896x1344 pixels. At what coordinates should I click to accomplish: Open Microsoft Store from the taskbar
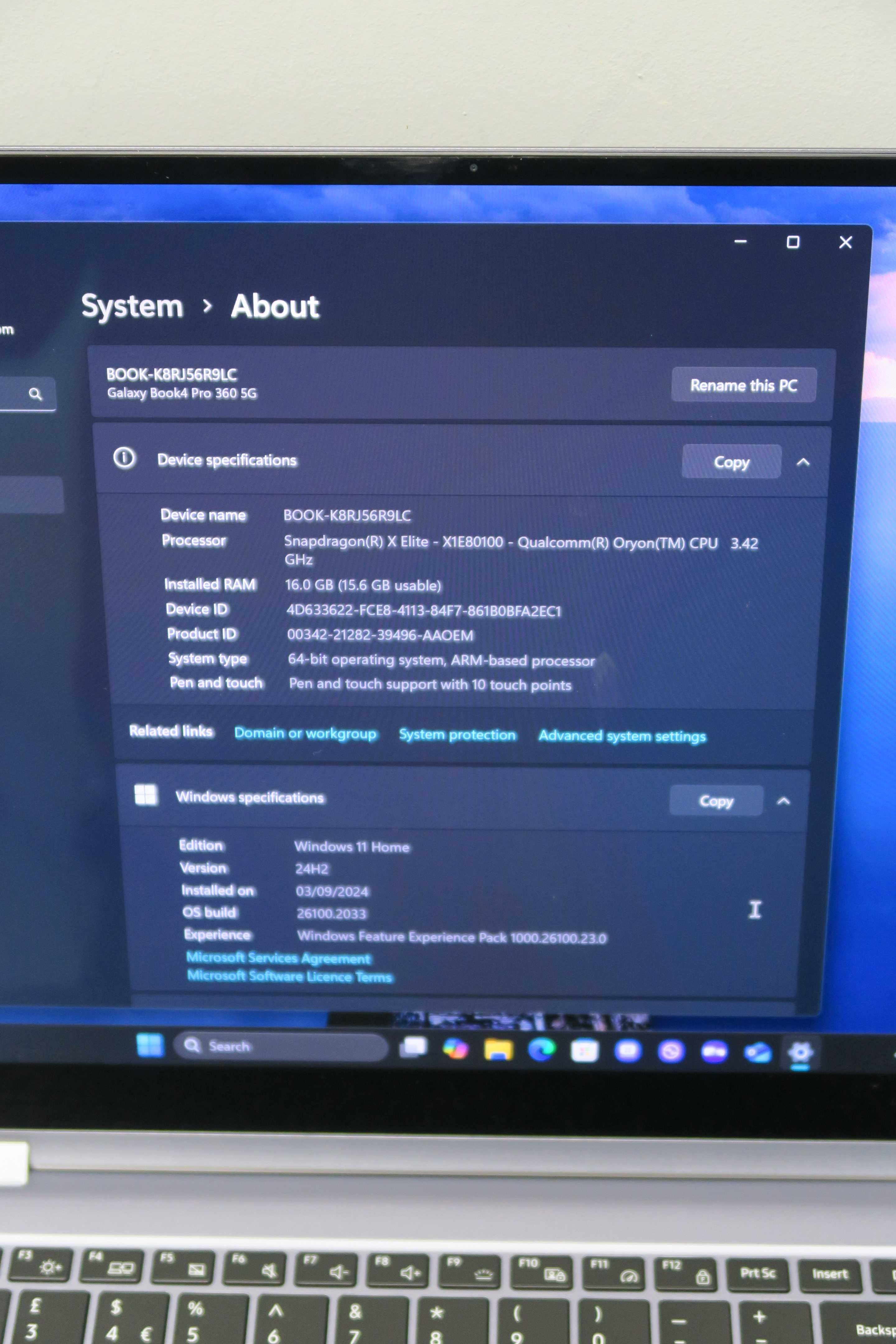(x=585, y=1050)
